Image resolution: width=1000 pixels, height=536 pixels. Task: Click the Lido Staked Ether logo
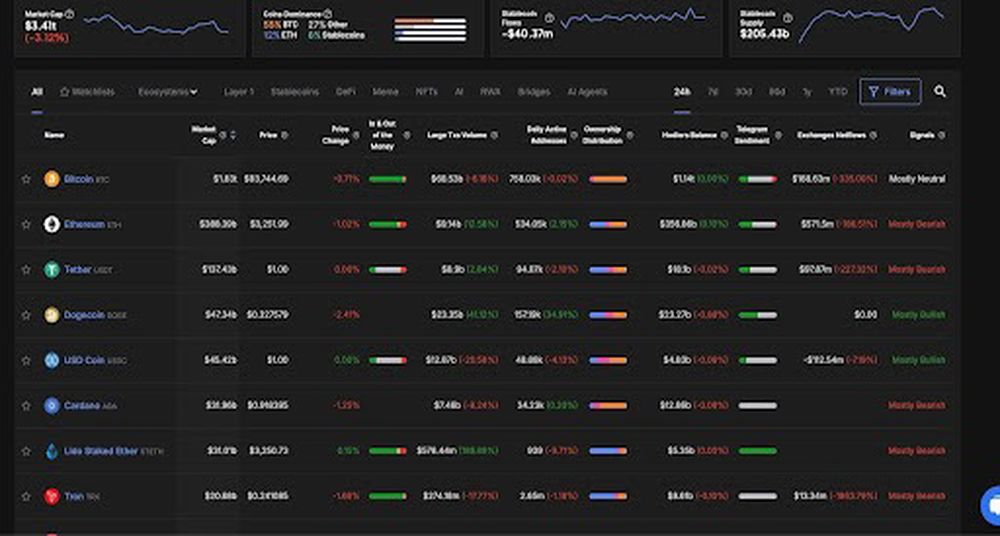coord(52,451)
